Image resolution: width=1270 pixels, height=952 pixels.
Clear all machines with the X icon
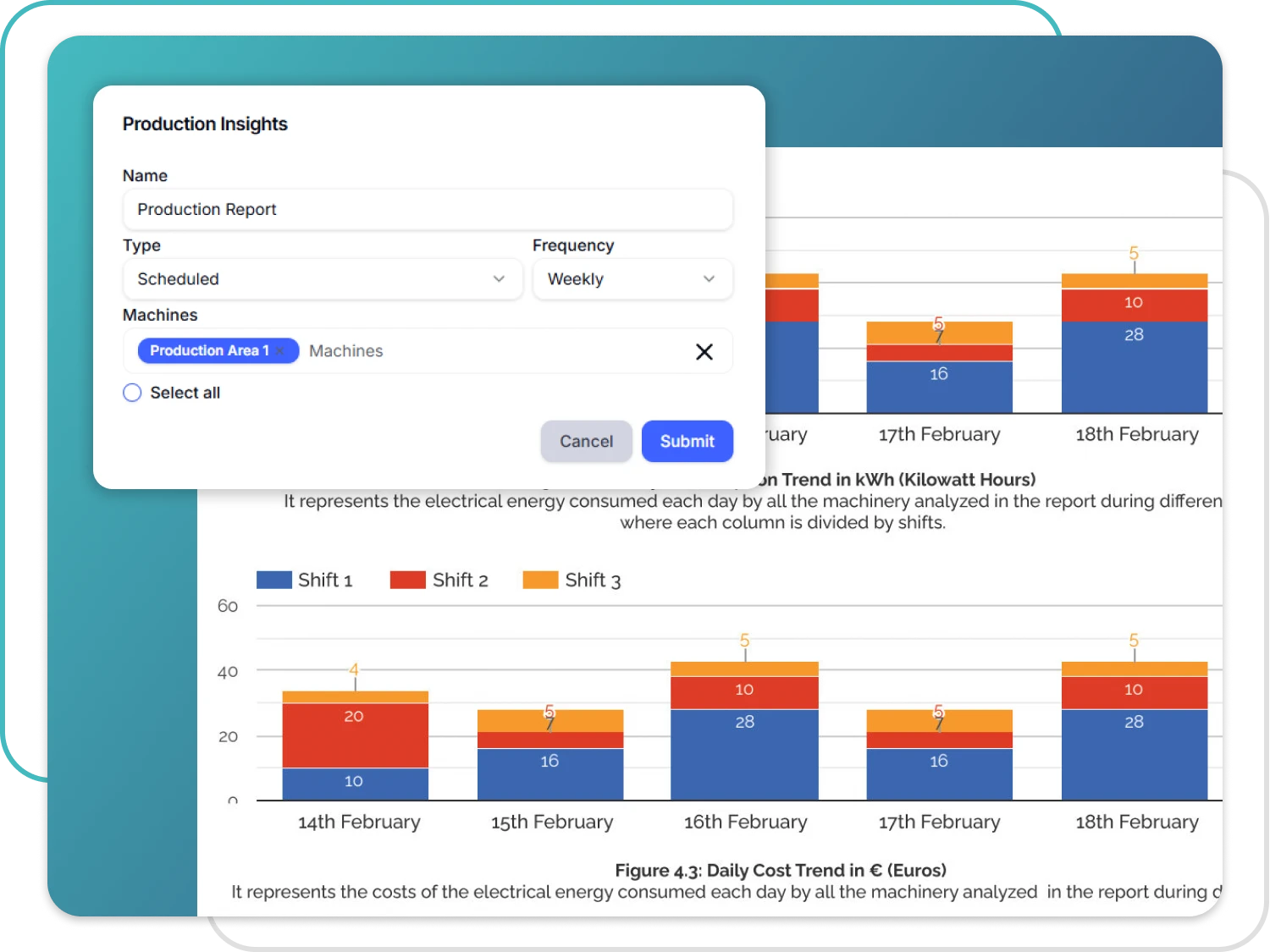[704, 352]
